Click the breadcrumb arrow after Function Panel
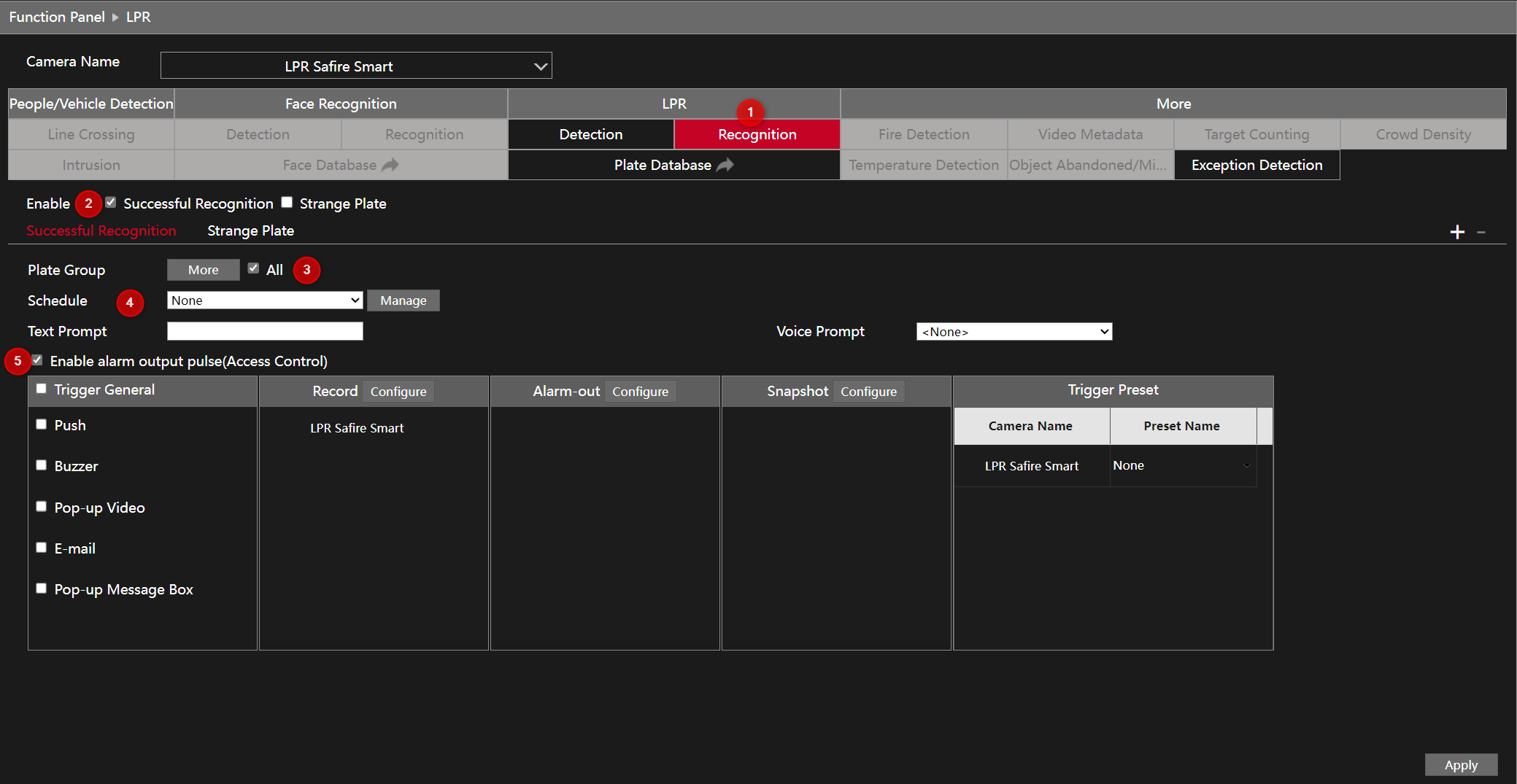 114,17
